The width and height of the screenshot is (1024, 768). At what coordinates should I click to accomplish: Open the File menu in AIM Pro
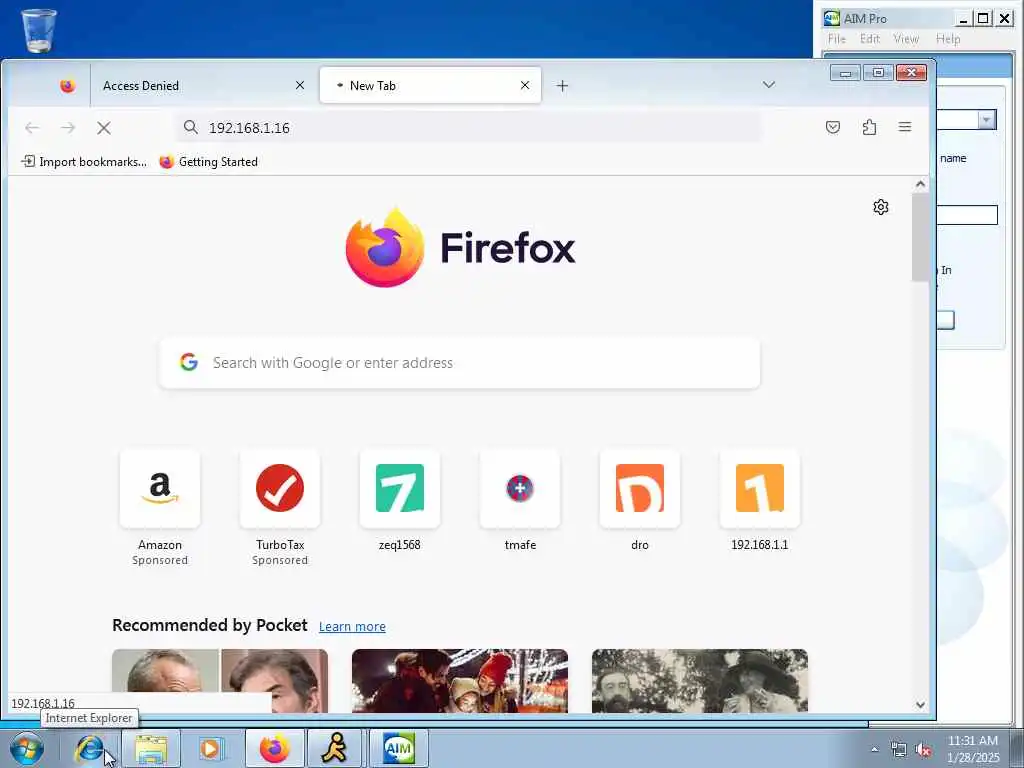837,39
